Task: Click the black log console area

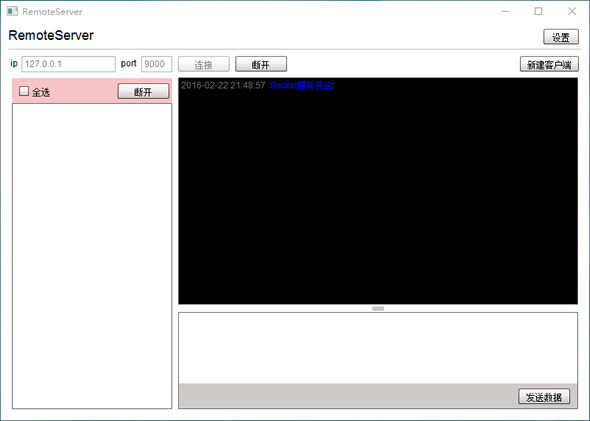Action: [x=378, y=191]
